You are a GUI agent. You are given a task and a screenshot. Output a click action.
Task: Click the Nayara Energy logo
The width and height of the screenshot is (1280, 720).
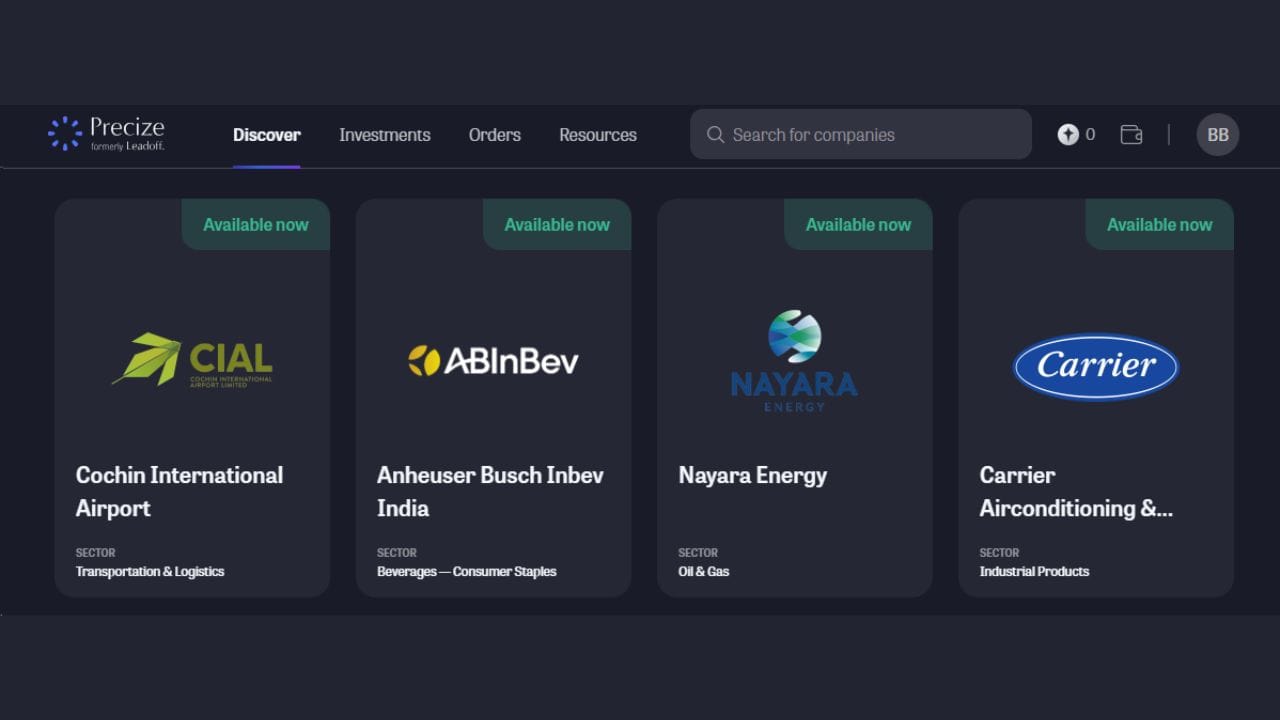click(794, 361)
